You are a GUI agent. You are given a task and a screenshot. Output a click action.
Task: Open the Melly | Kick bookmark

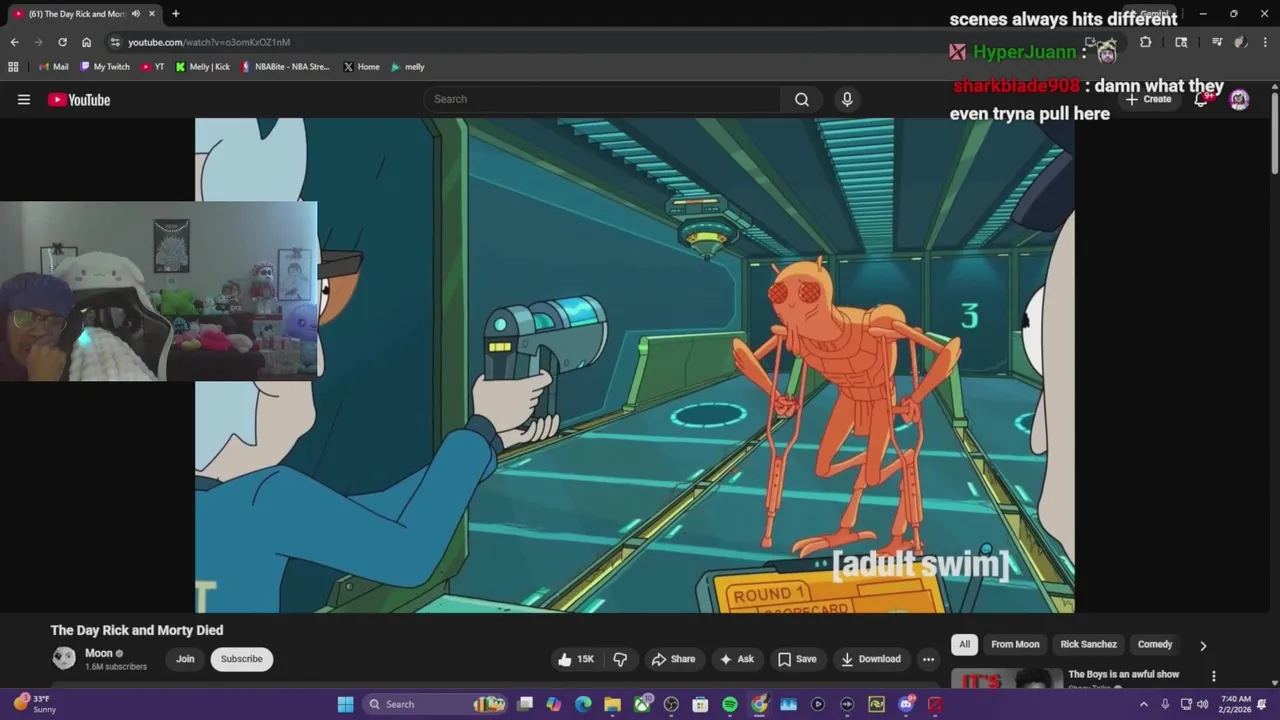click(203, 67)
